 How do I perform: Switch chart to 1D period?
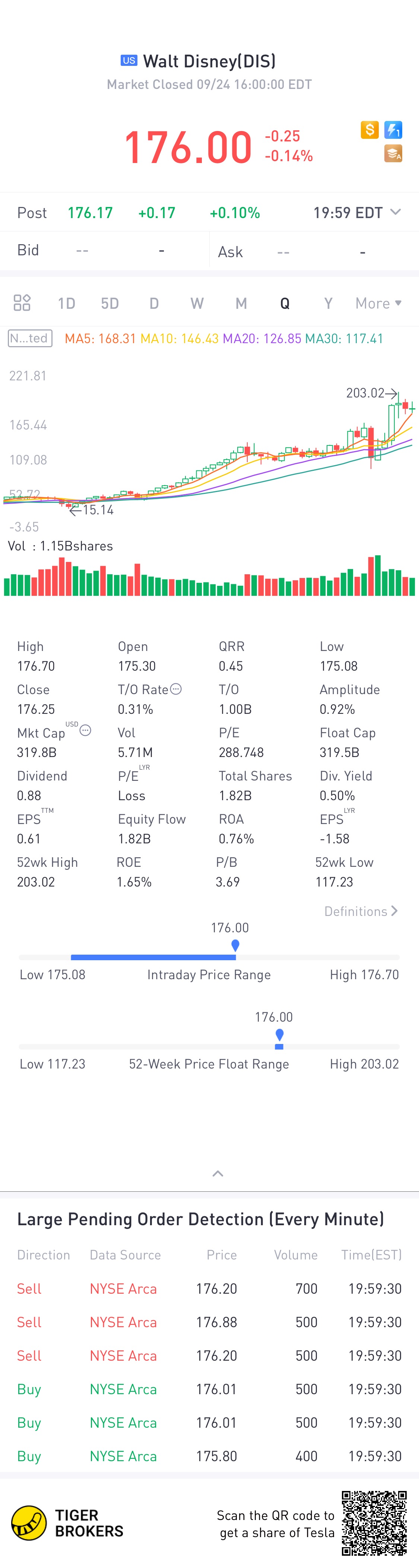66,303
